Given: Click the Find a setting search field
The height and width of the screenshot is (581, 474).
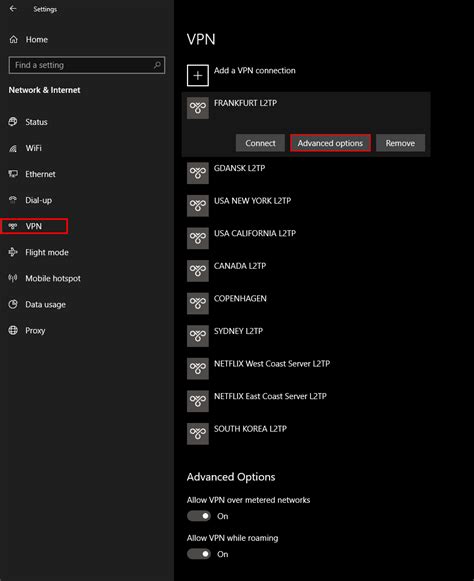Looking at the screenshot, I should click(87, 65).
